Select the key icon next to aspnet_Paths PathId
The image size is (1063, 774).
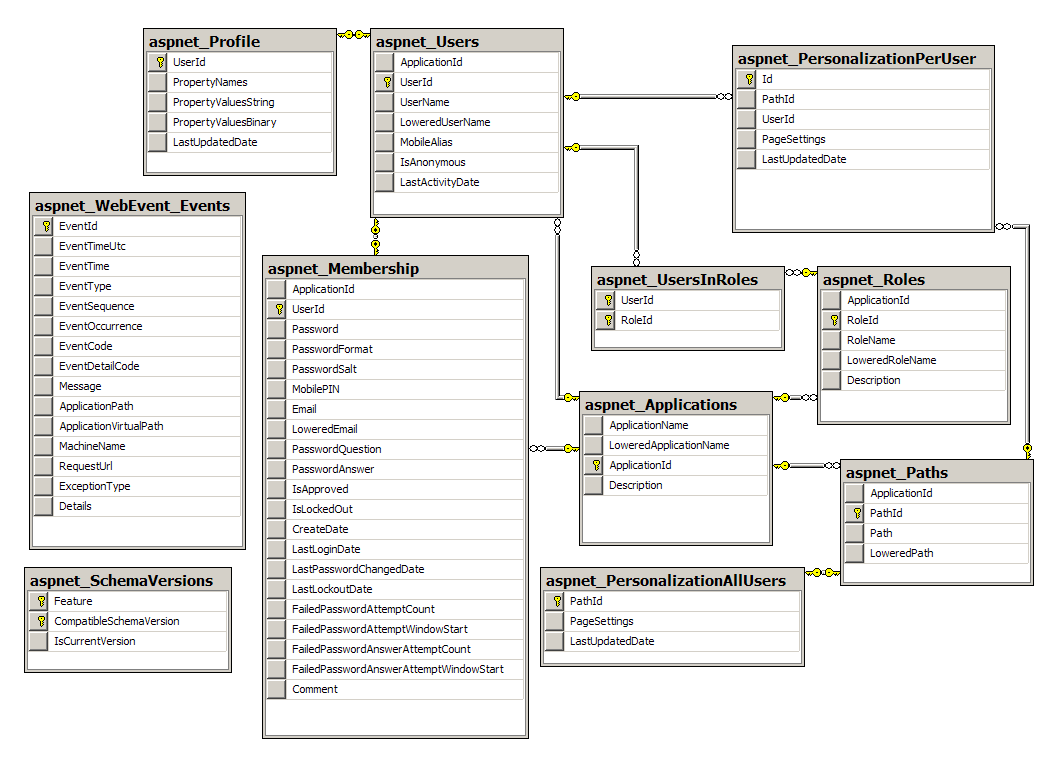pyautogui.click(x=858, y=513)
